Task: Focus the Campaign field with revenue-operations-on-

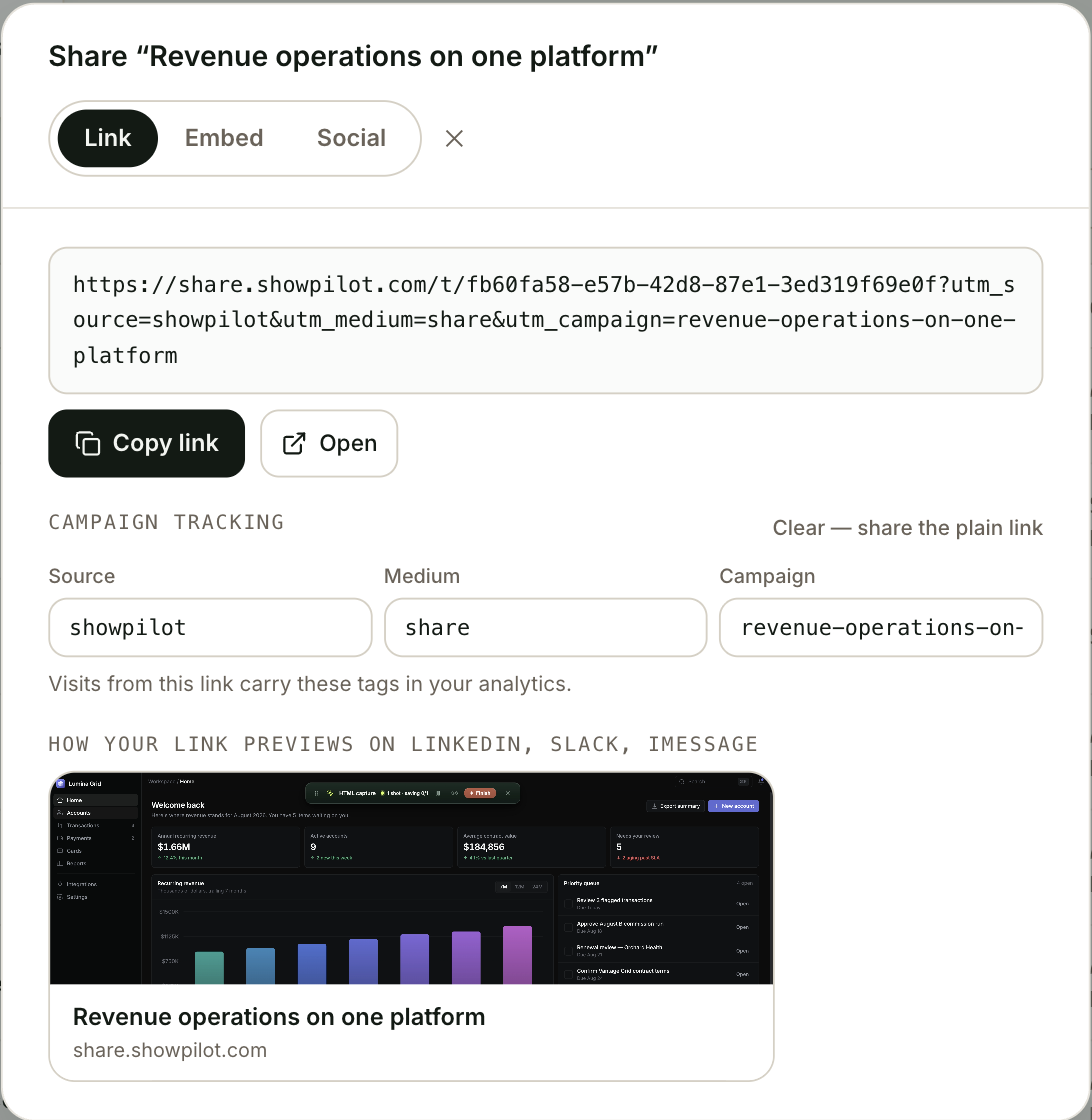Action: pos(881,627)
